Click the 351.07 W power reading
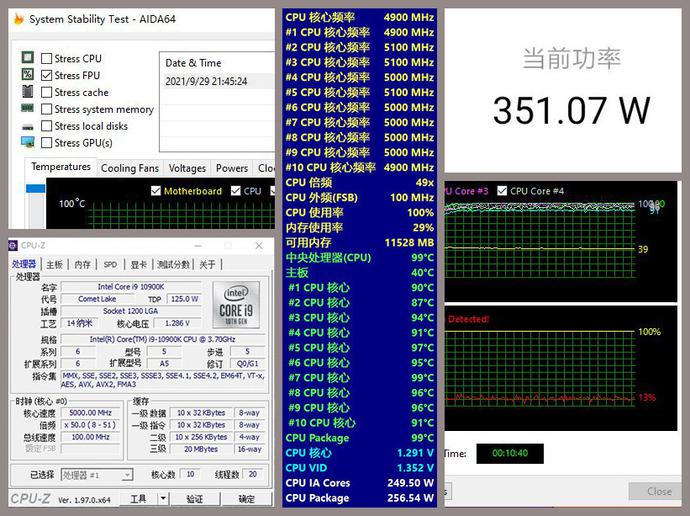Screen dimensions: 690x516 571,110
